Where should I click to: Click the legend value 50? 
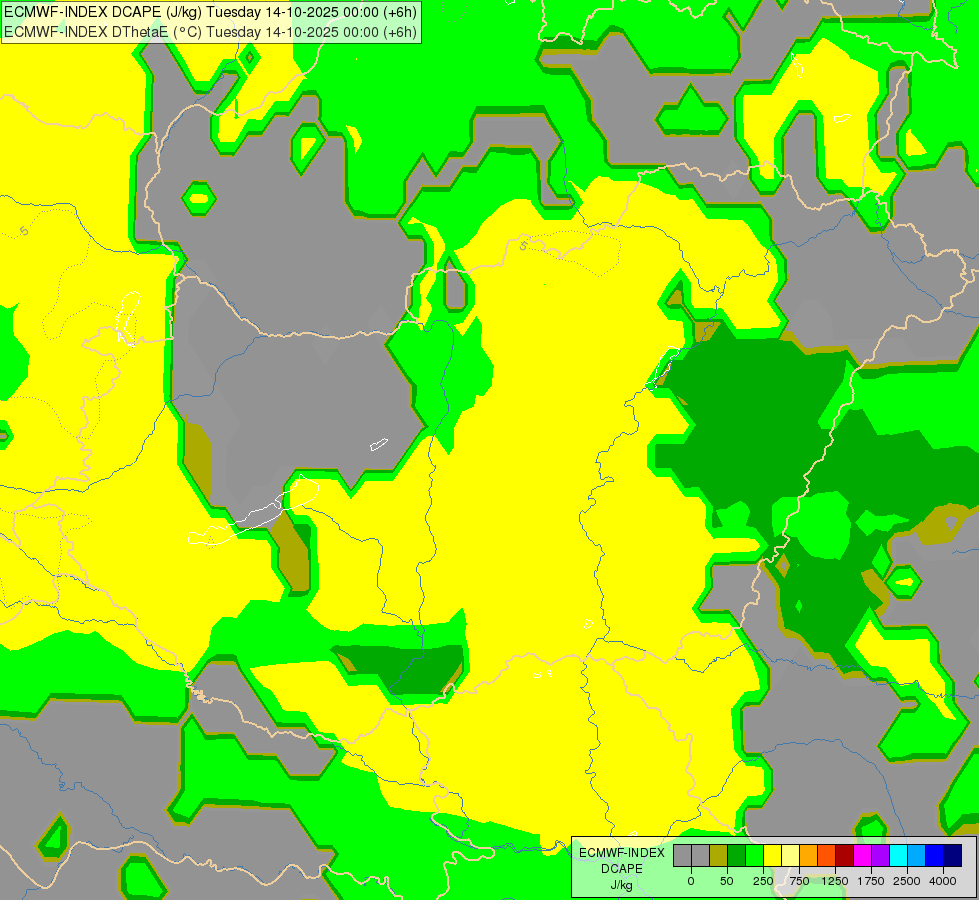pyautogui.click(x=727, y=881)
